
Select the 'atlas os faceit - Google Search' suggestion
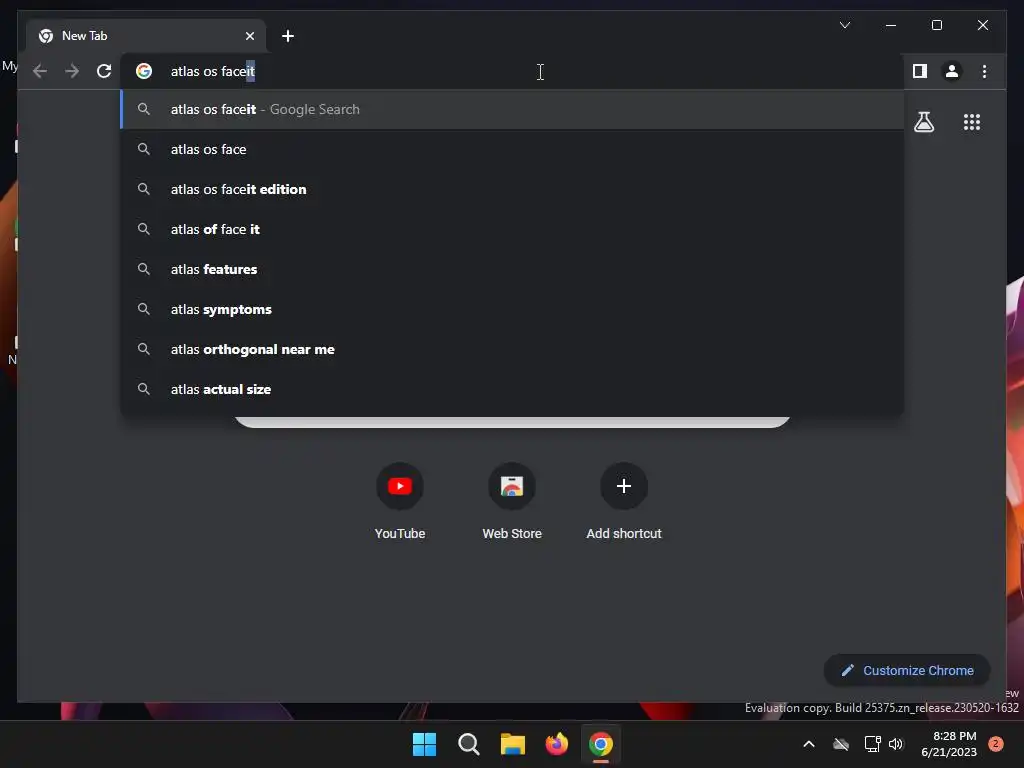(x=512, y=109)
